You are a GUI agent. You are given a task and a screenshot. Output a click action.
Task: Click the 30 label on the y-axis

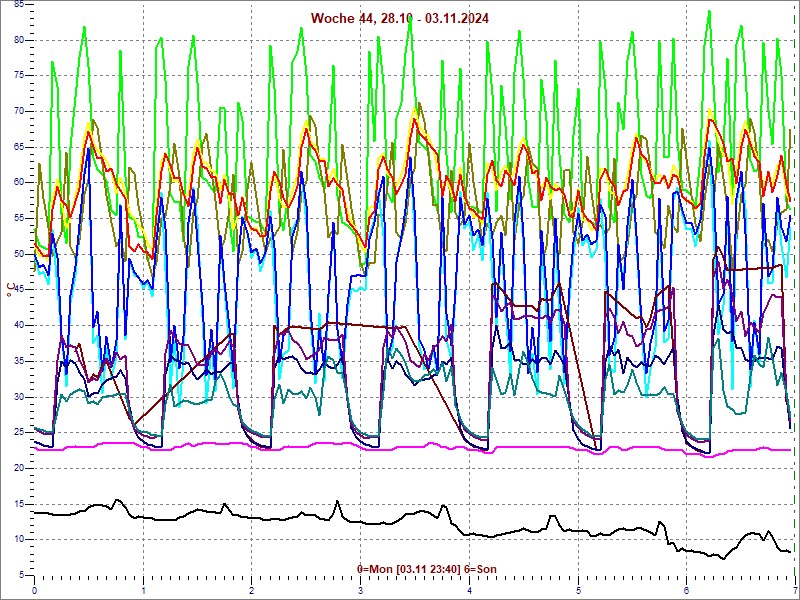[19, 397]
